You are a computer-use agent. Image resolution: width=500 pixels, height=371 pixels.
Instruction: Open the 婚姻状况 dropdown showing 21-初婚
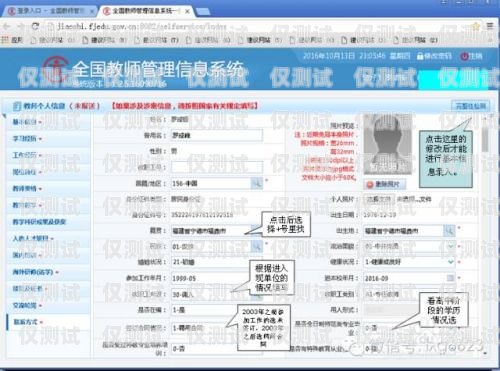(x=217, y=262)
